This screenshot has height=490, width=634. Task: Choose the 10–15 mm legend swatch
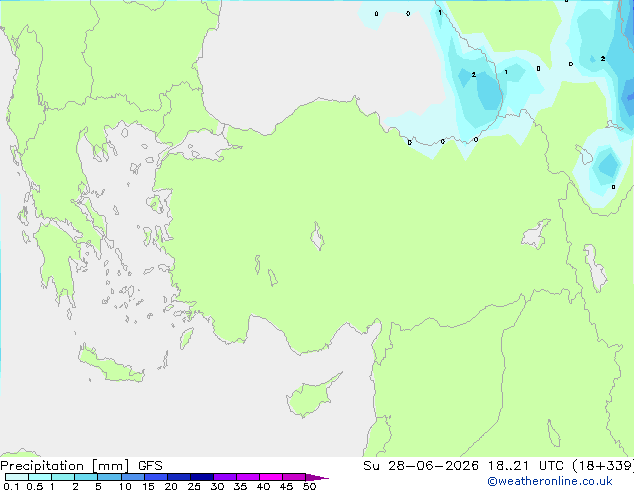(132, 477)
